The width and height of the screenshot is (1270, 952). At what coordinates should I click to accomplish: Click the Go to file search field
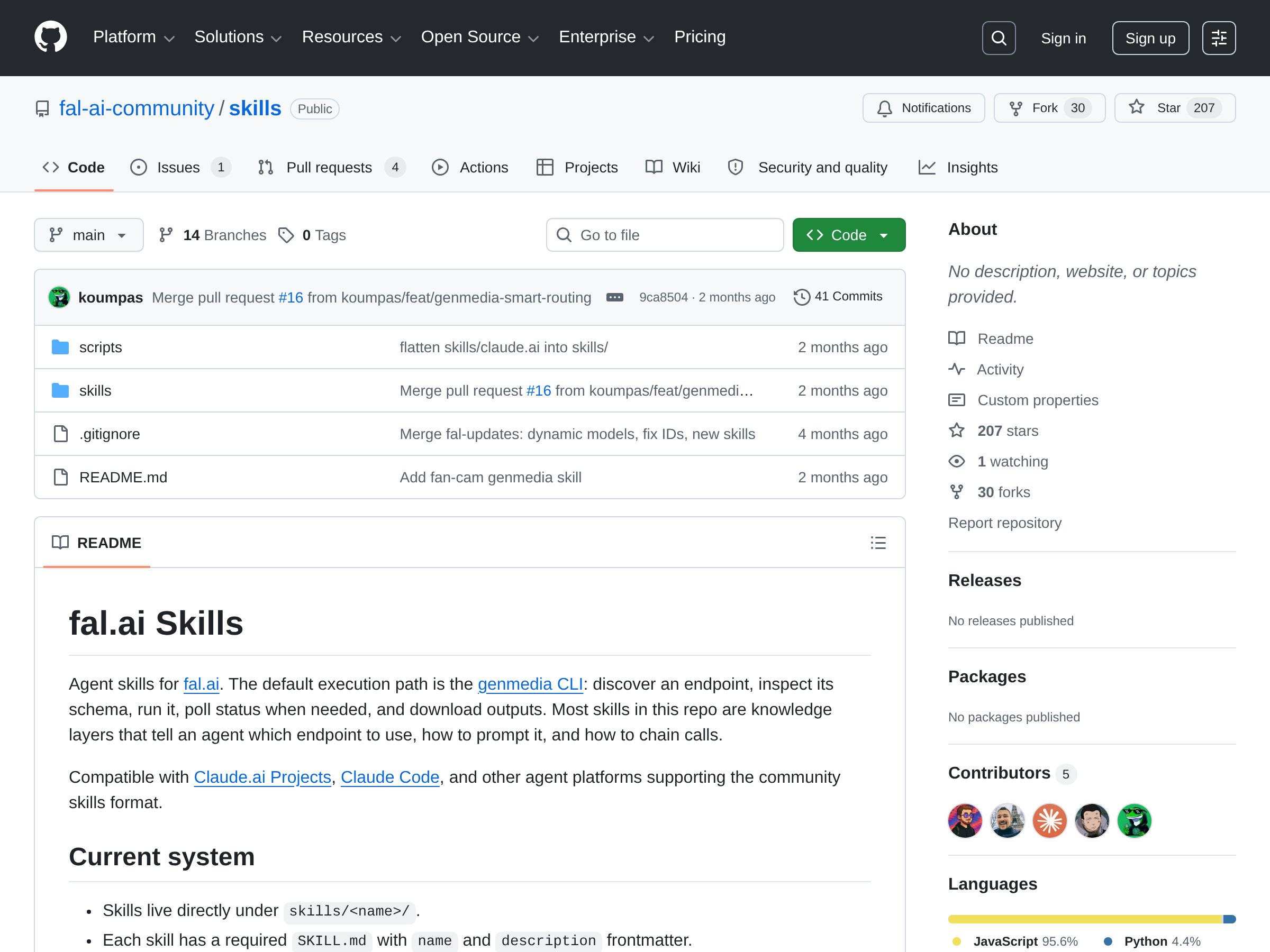665,235
